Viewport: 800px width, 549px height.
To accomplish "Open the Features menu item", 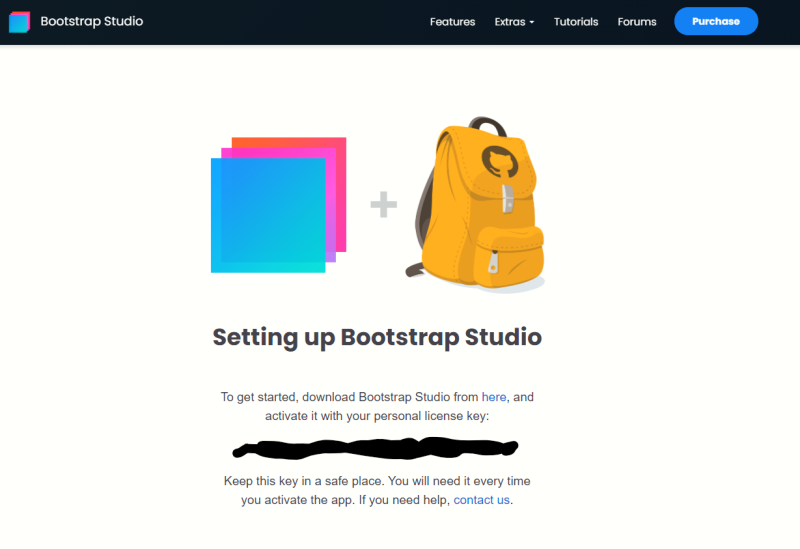I will point(452,22).
